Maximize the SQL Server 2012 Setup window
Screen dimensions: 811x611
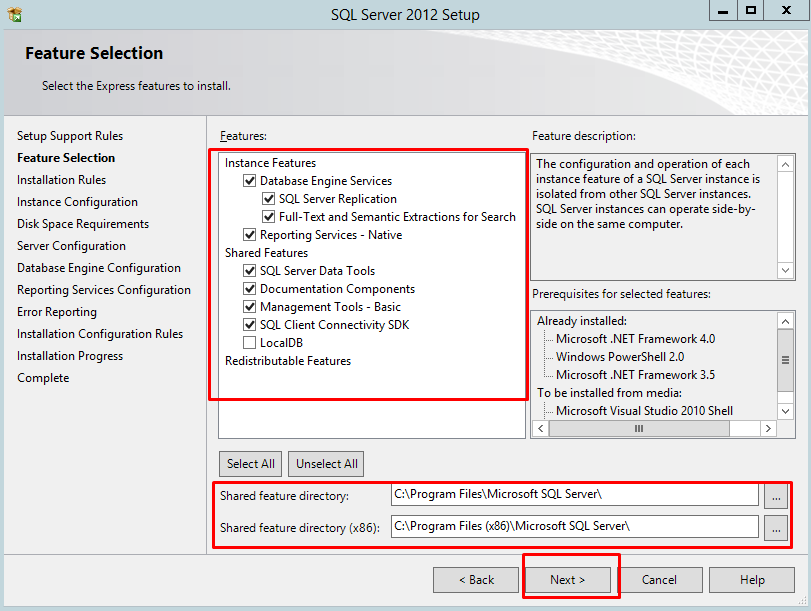point(750,10)
